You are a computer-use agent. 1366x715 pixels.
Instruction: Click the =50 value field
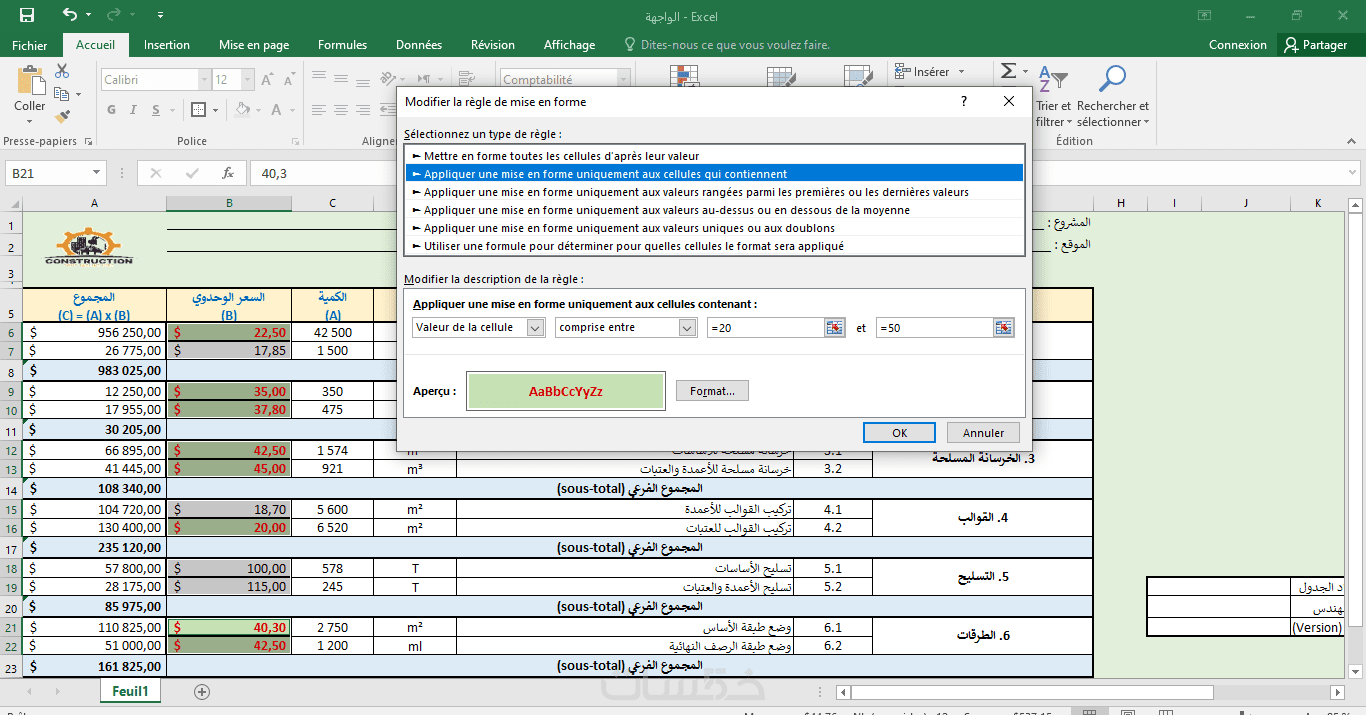click(934, 328)
